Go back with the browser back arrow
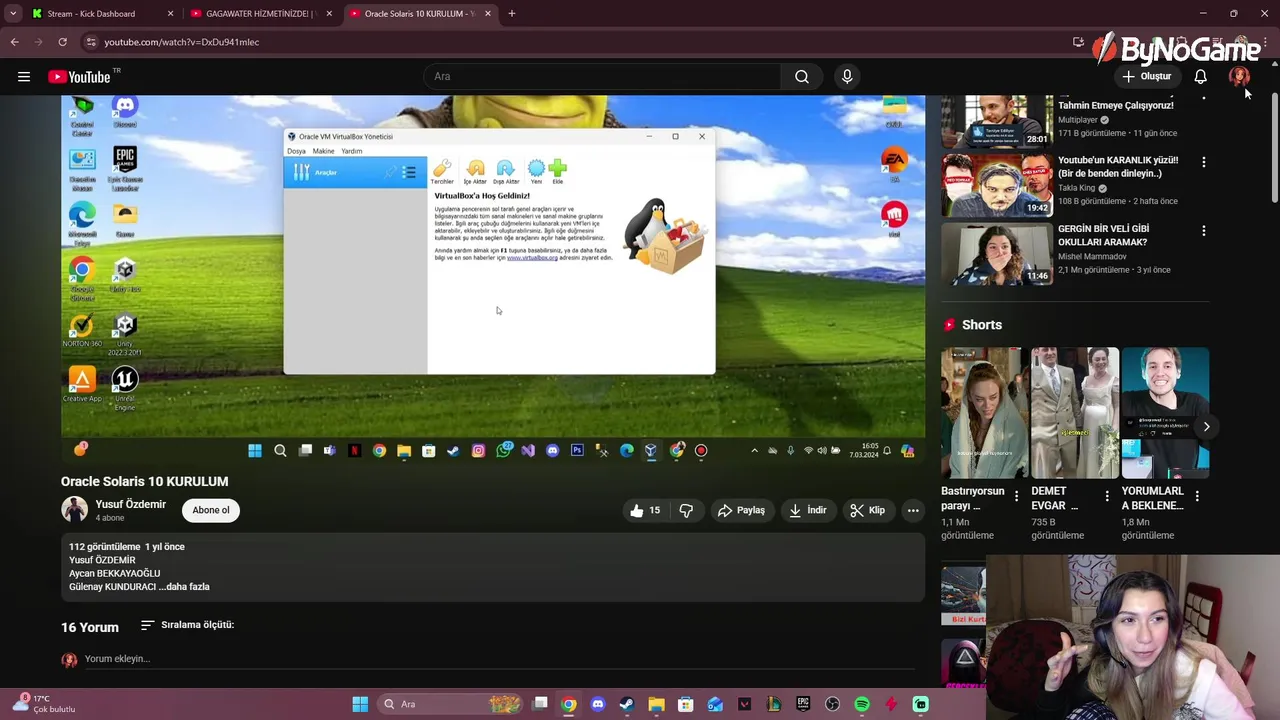This screenshot has width=1280, height=720. point(14,42)
